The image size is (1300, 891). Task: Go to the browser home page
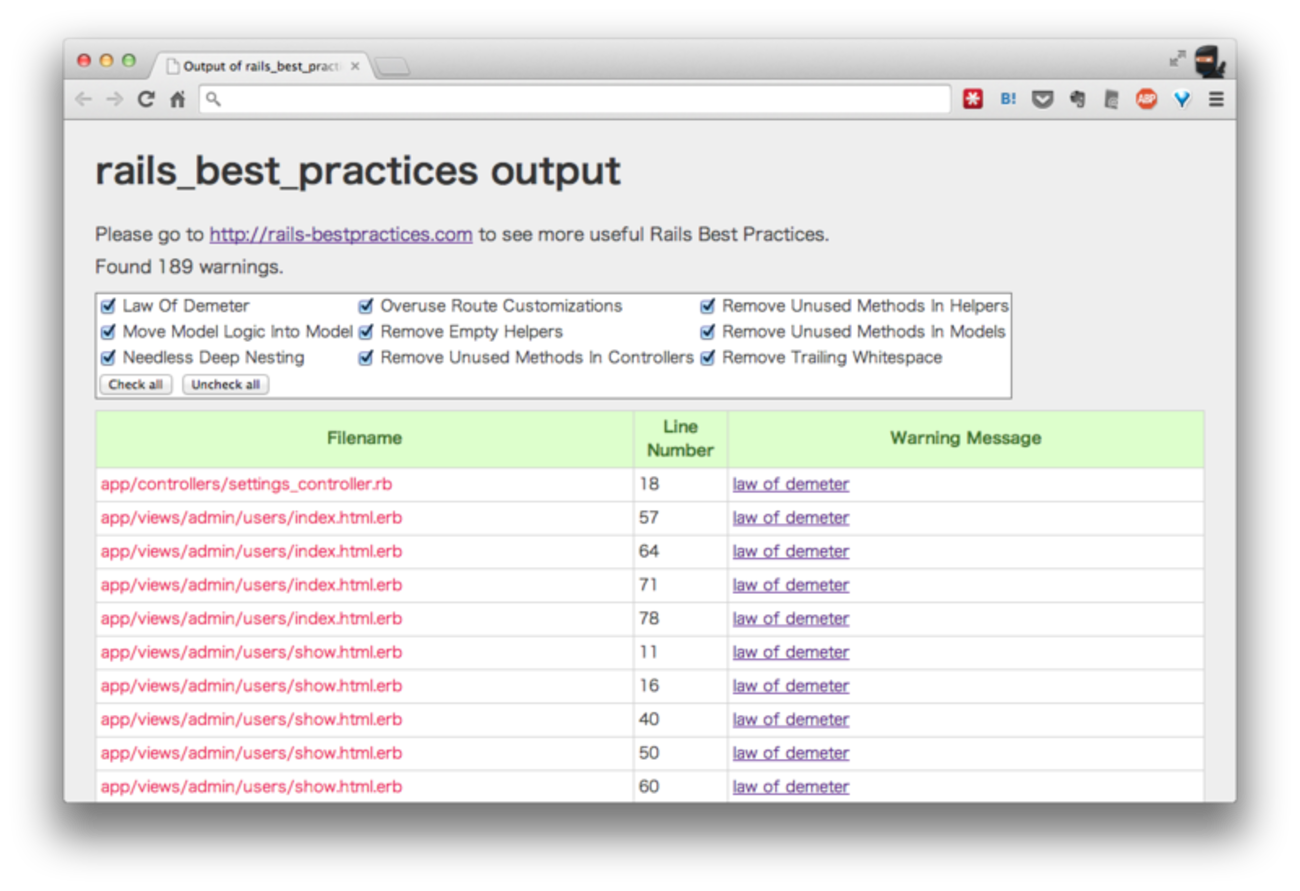coord(177,99)
